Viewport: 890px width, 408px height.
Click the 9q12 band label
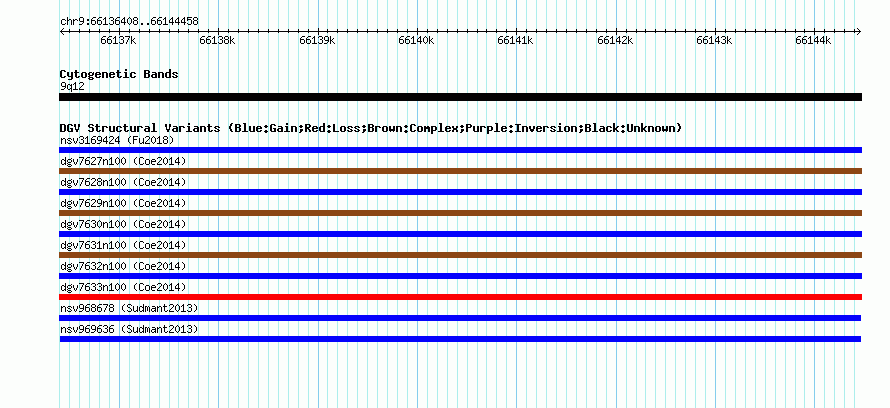(x=72, y=87)
